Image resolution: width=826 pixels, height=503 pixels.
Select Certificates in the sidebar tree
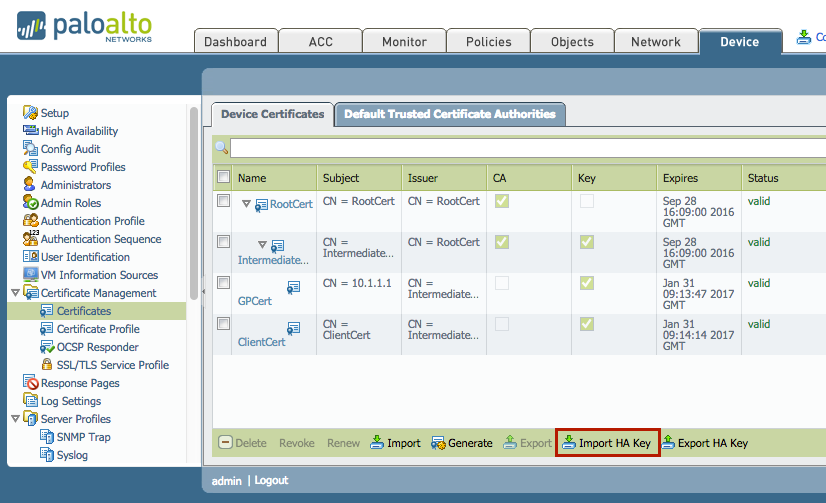point(97,311)
